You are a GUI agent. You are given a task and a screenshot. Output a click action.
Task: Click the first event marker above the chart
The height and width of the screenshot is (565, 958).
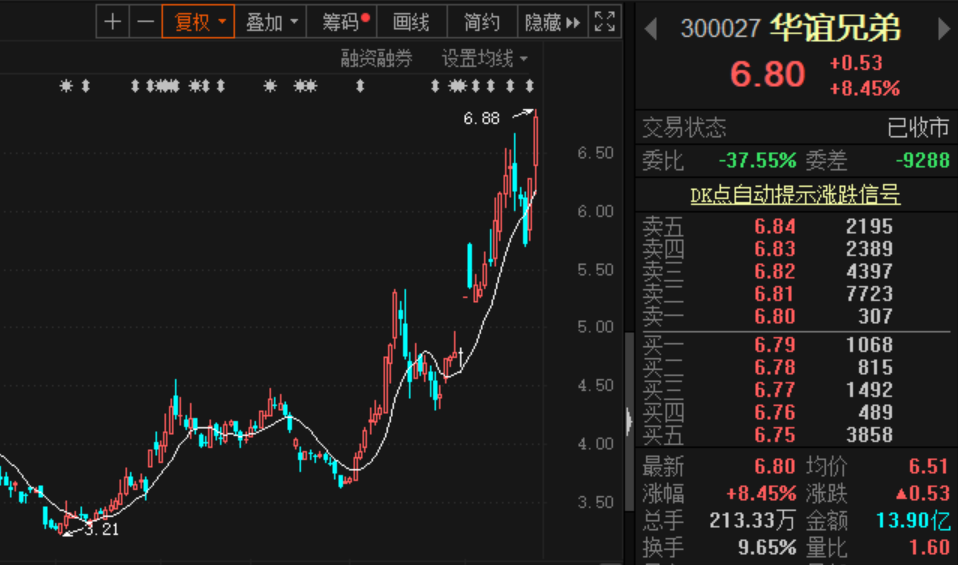coord(67,87)
